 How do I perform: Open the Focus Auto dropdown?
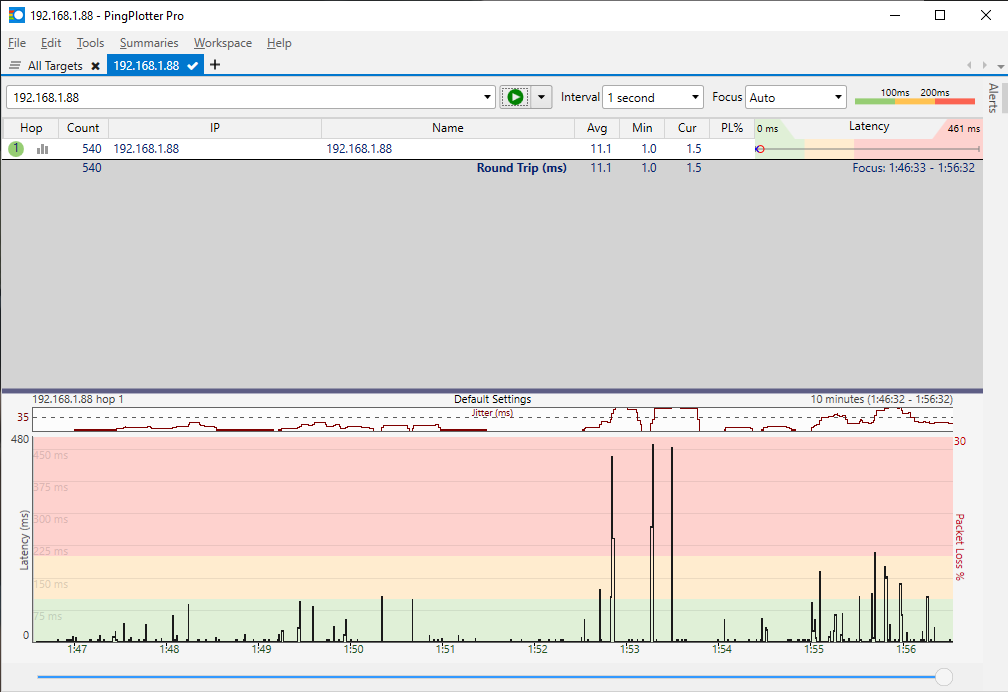pos(796,97)
